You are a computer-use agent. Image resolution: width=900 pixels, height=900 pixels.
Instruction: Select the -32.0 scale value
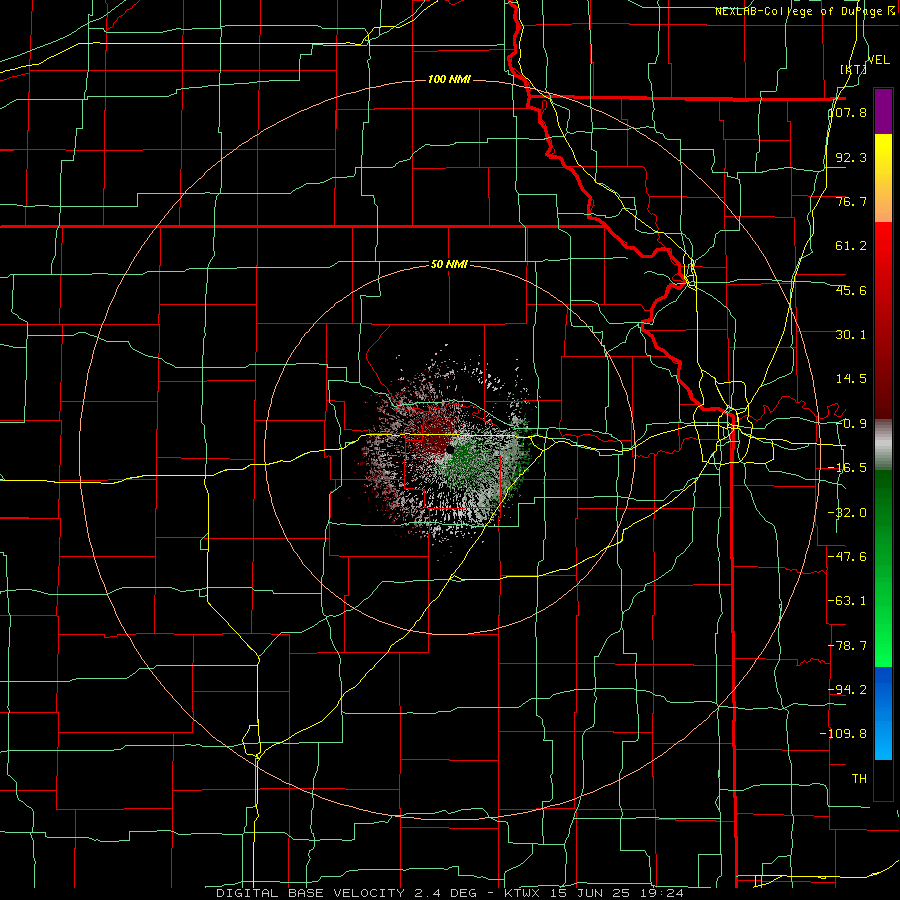click(x=848, y=513)
